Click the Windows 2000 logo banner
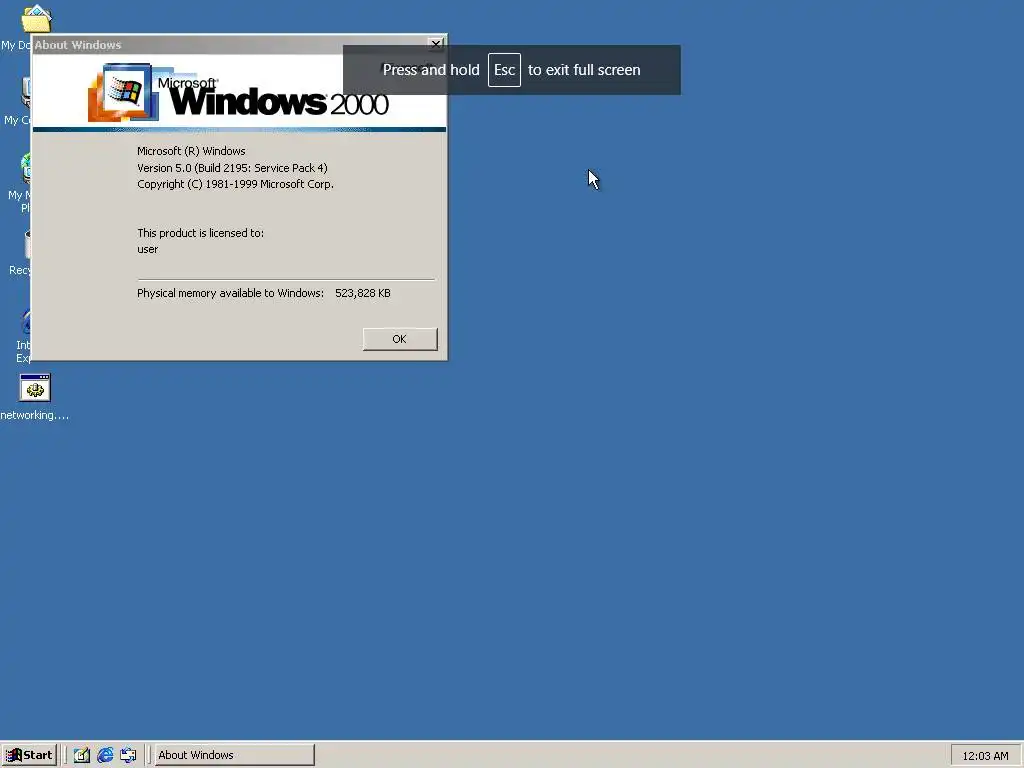1024x768 pixels. point(239,92)
